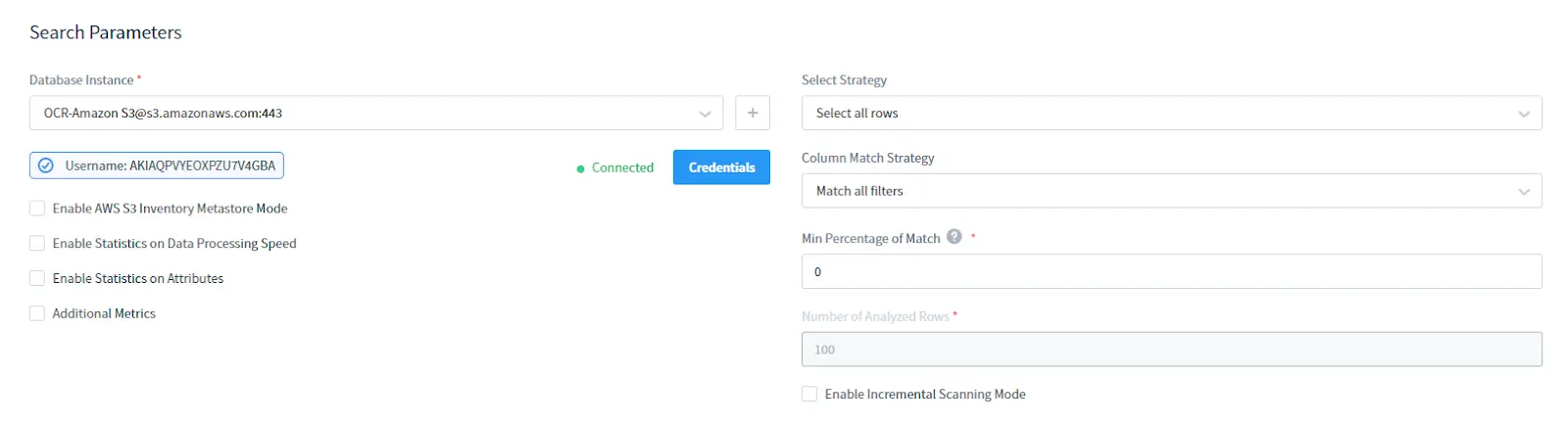This screenshot has height=425, width=1568.
Task: Enable AWS S3 Inventory Metastore Mode
Action: point(37,209)
